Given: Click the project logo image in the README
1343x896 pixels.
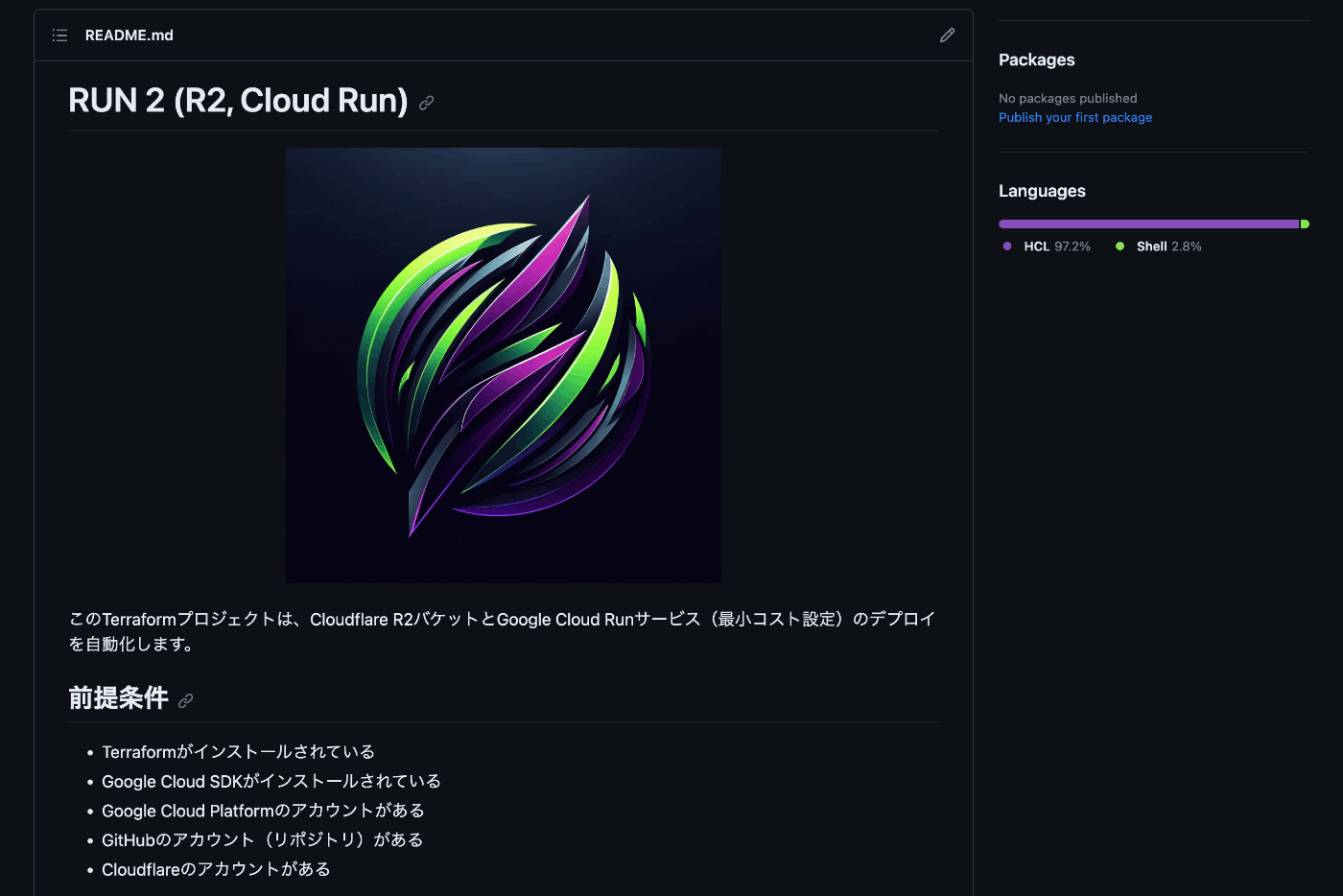Looking at the screenshot, I should pyautogui.click(x=503, y=365).
